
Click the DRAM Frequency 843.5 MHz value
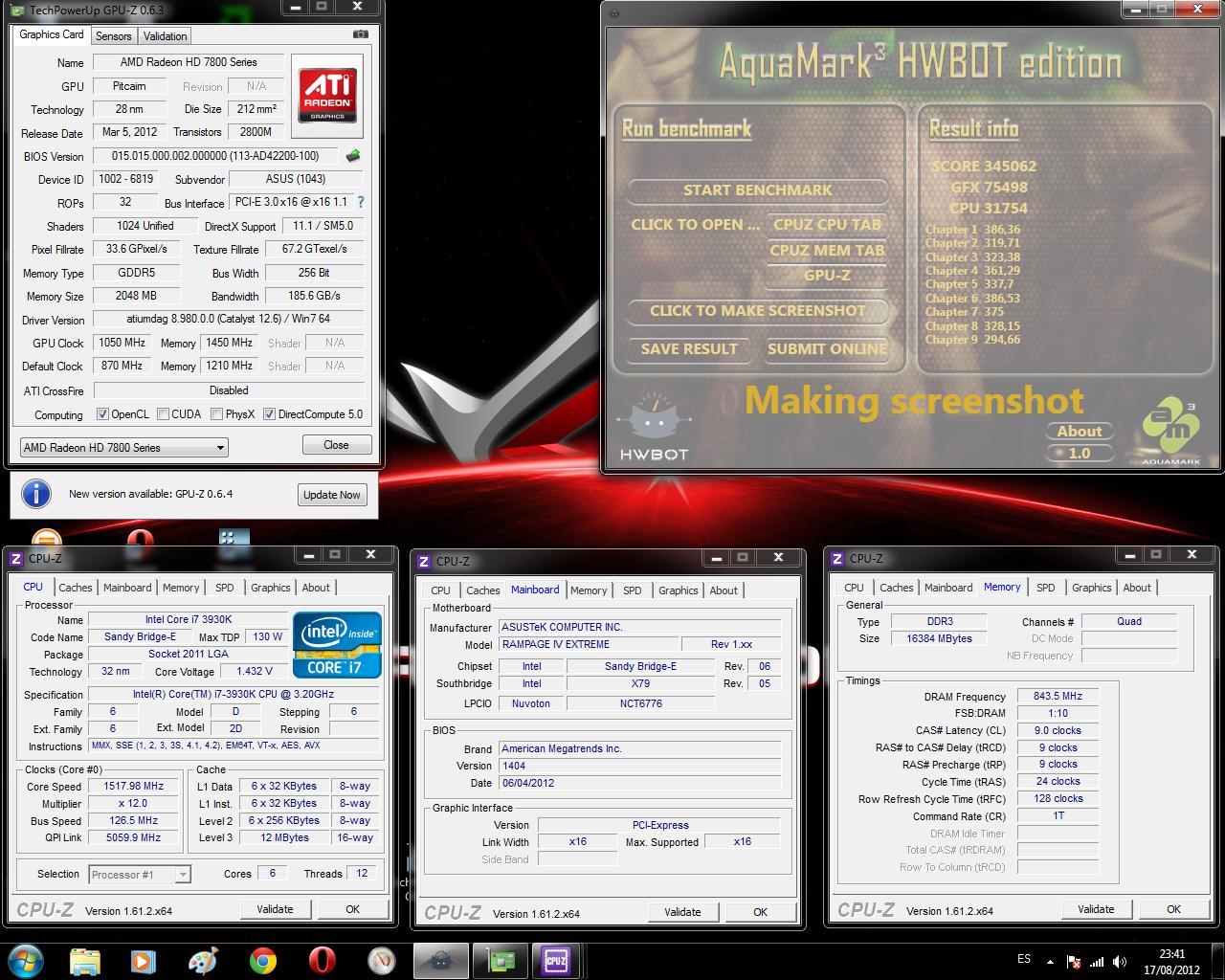coord(1058,696)
